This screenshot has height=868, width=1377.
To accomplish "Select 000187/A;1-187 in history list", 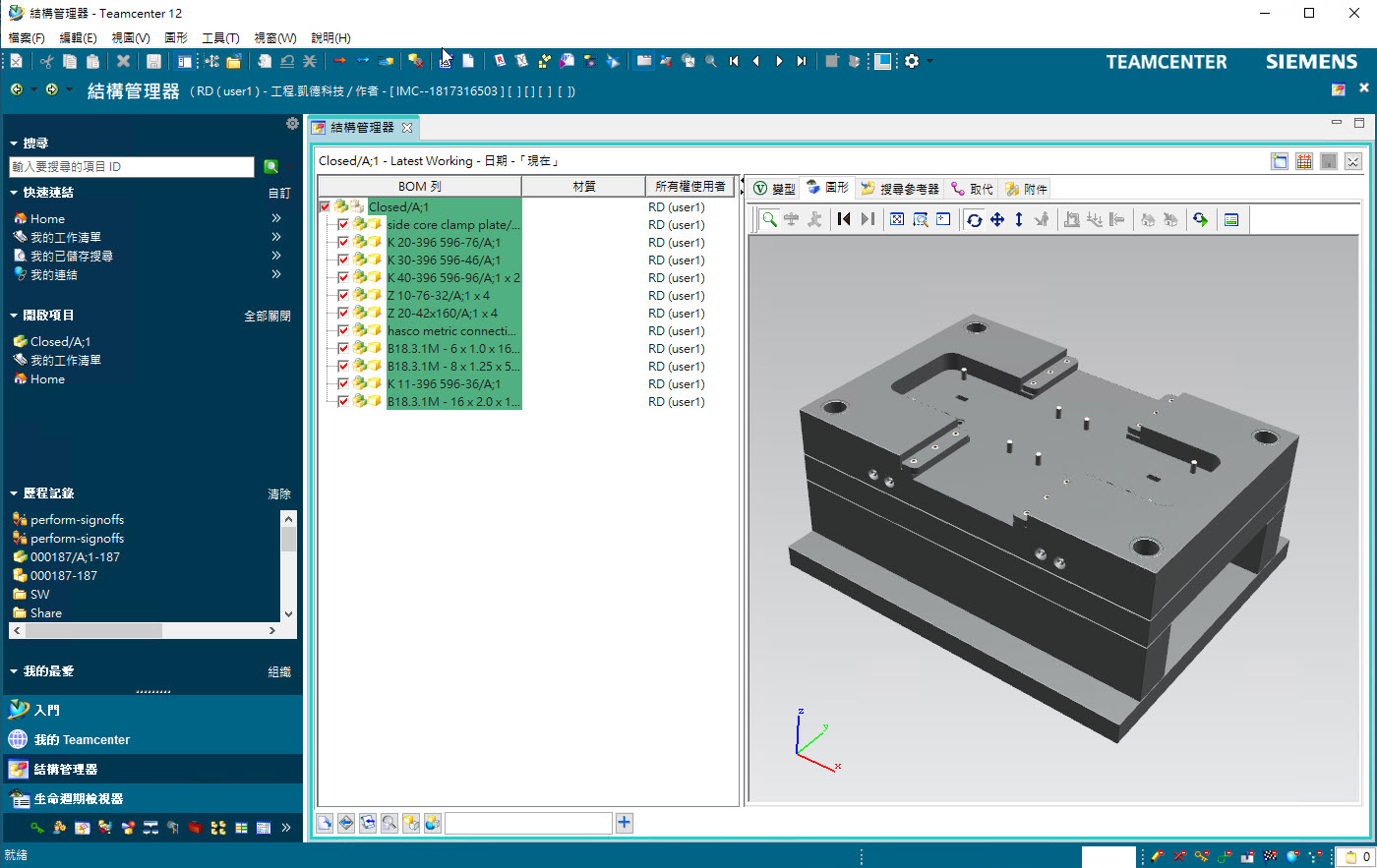I will 75,557.
